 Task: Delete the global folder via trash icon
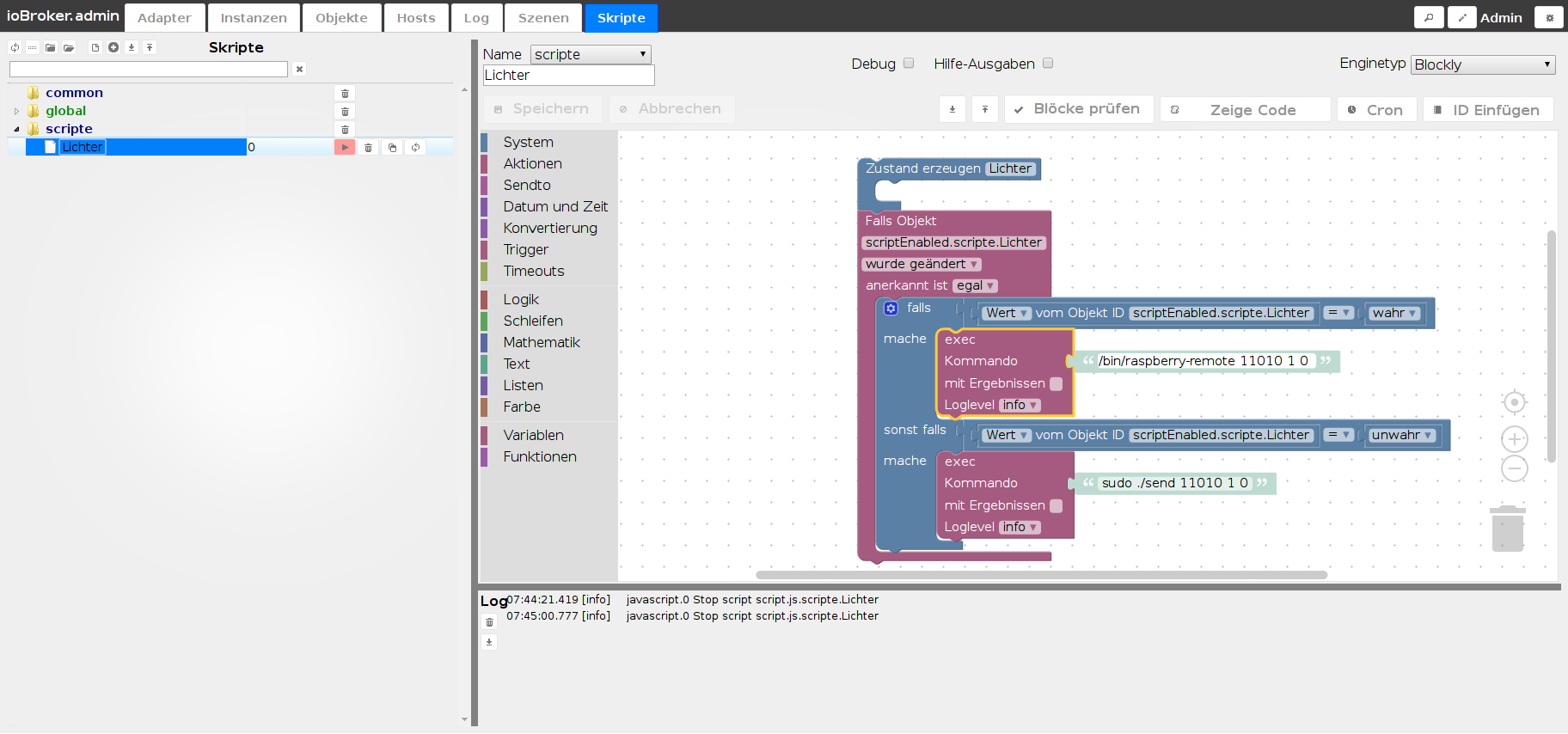coord(345,111)
